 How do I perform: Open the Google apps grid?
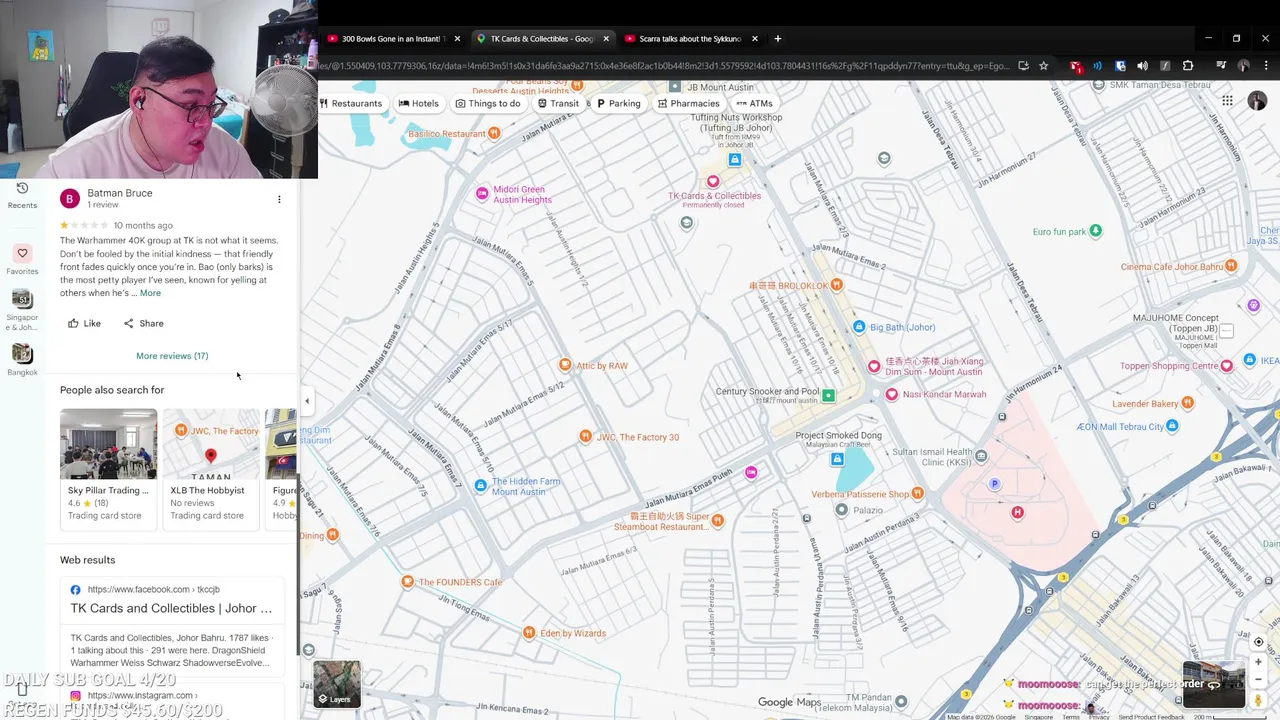pyautogui.click(x=1227, y=101)
